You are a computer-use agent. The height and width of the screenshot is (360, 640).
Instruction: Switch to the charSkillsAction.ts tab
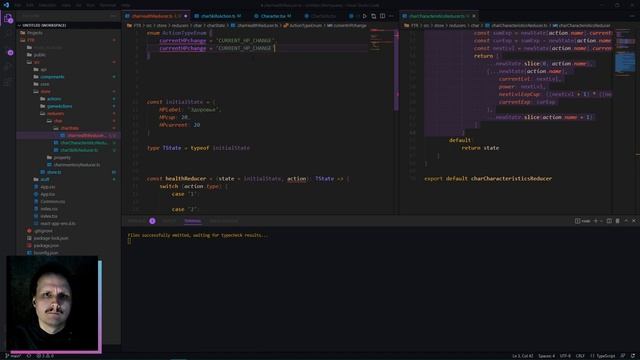218,16
